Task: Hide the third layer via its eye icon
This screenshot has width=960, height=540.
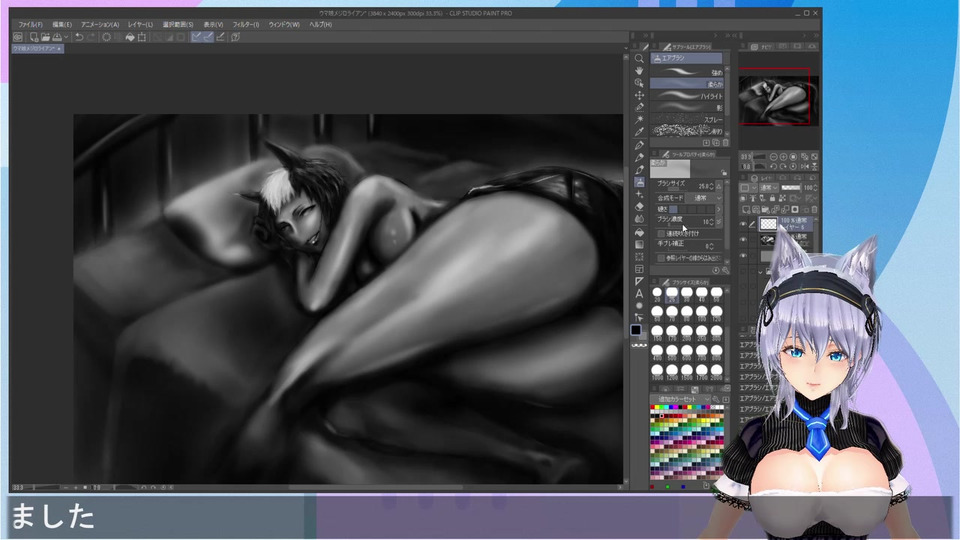Action: (743, 255)
